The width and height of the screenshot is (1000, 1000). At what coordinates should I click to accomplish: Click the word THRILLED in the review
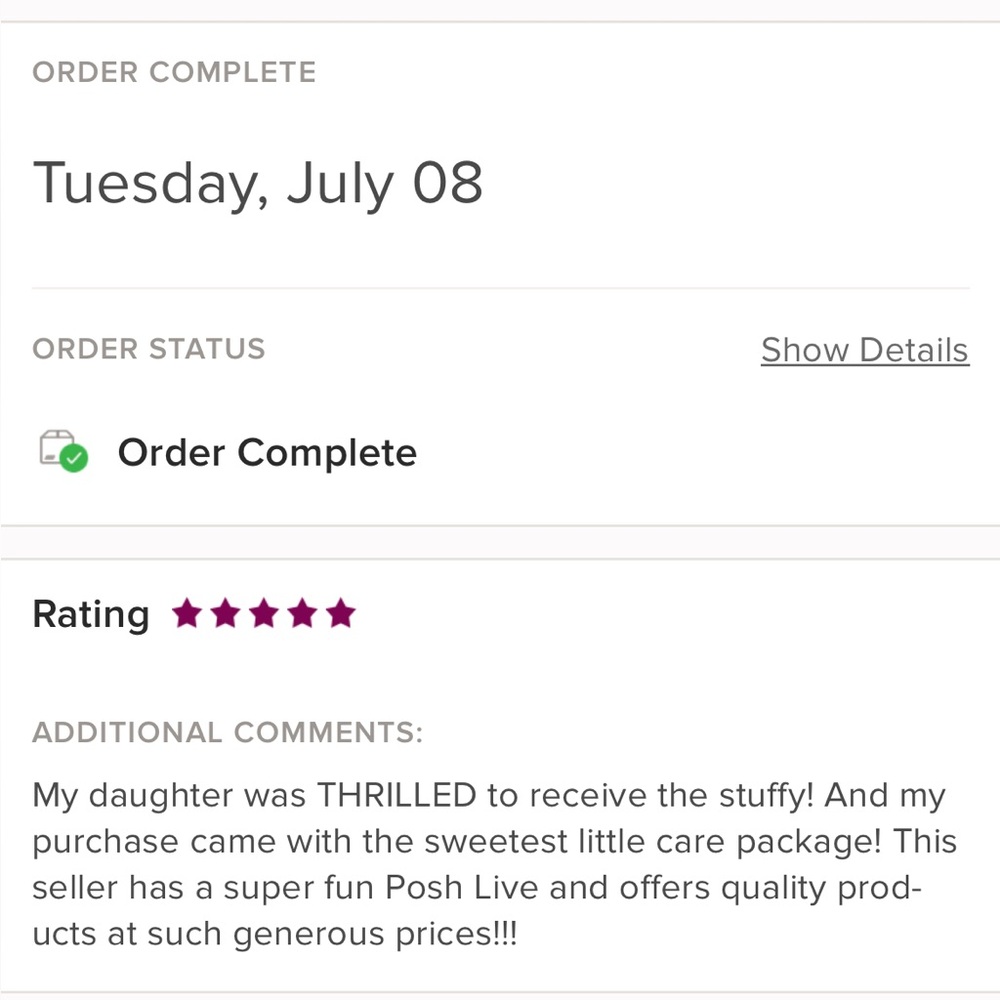pyautogui.click(x=396, y=796)
